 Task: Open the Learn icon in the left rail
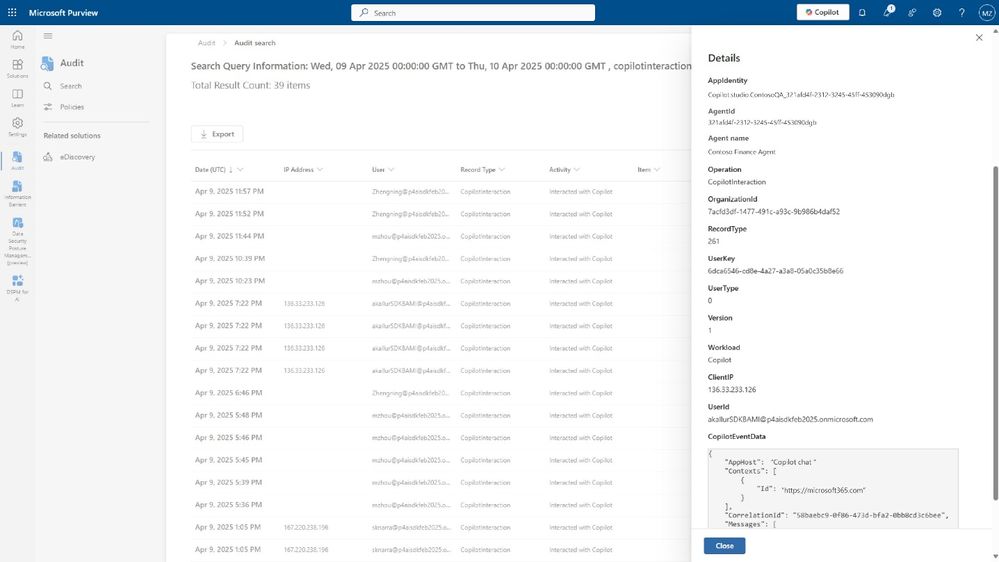(17, 97)
